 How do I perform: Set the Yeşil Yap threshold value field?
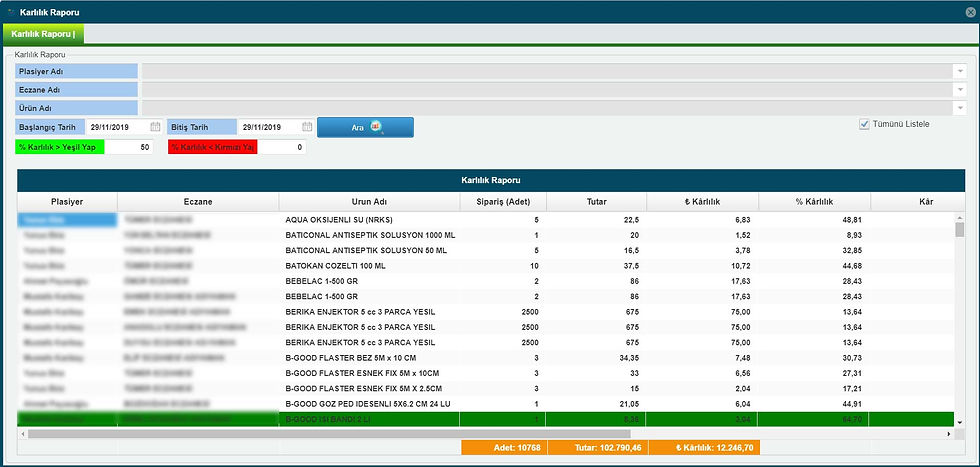[128, 148]
